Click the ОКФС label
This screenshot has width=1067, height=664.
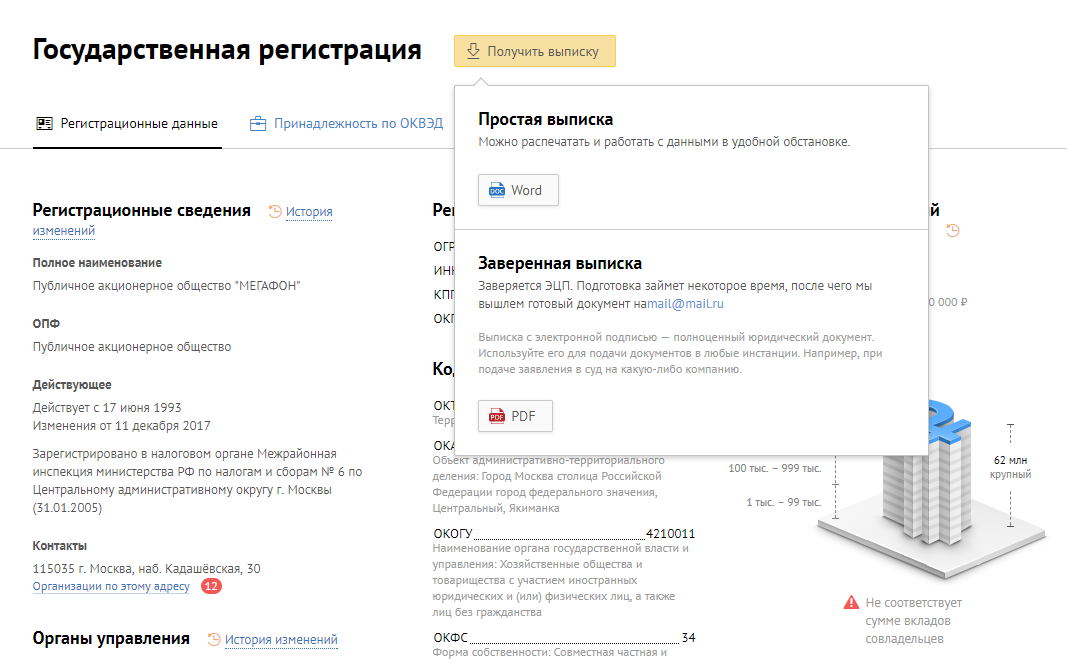tap(450, 637)
